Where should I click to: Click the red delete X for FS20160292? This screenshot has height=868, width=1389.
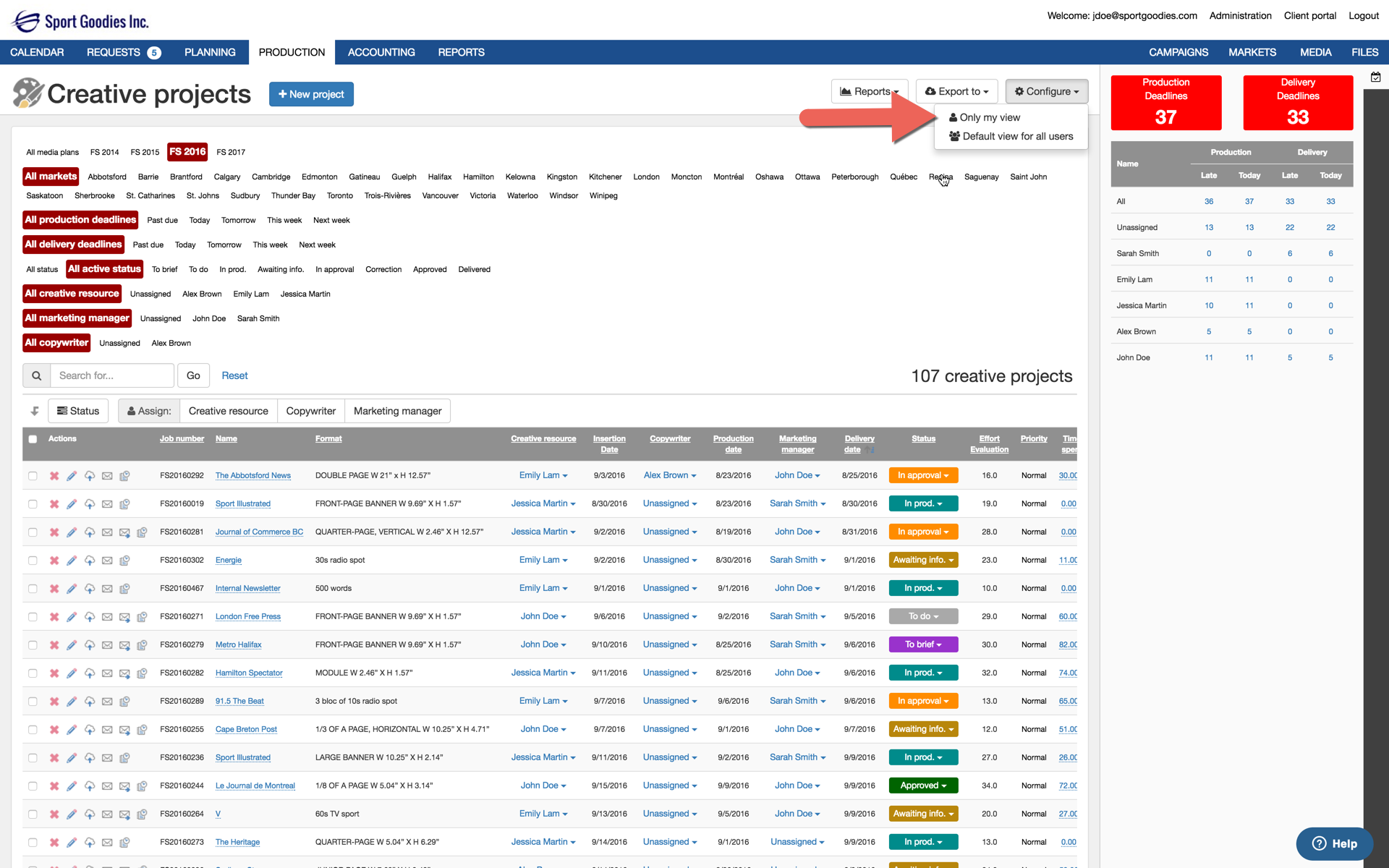pos(54,476)
